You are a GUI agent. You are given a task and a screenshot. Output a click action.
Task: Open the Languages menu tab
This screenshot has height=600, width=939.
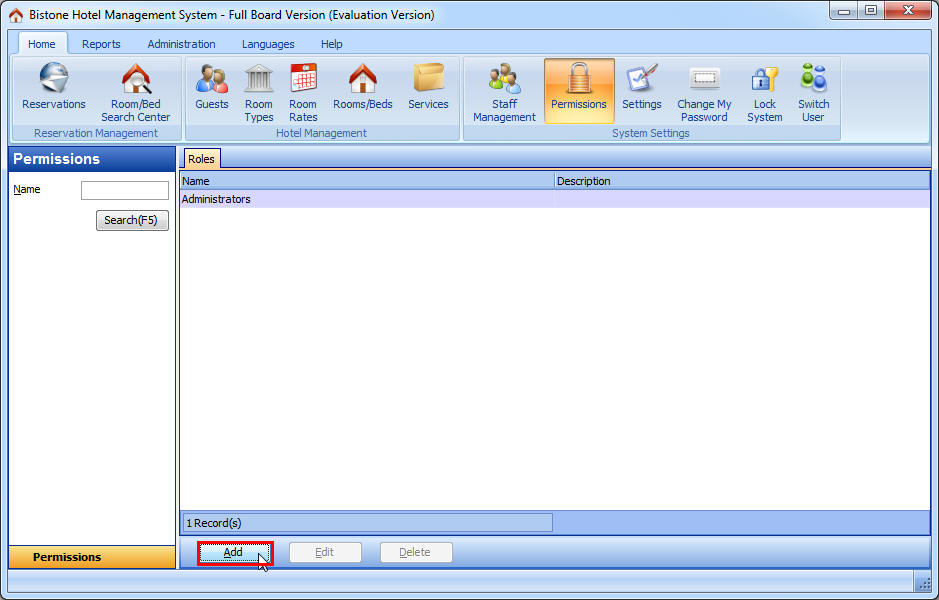coord(267,44)
